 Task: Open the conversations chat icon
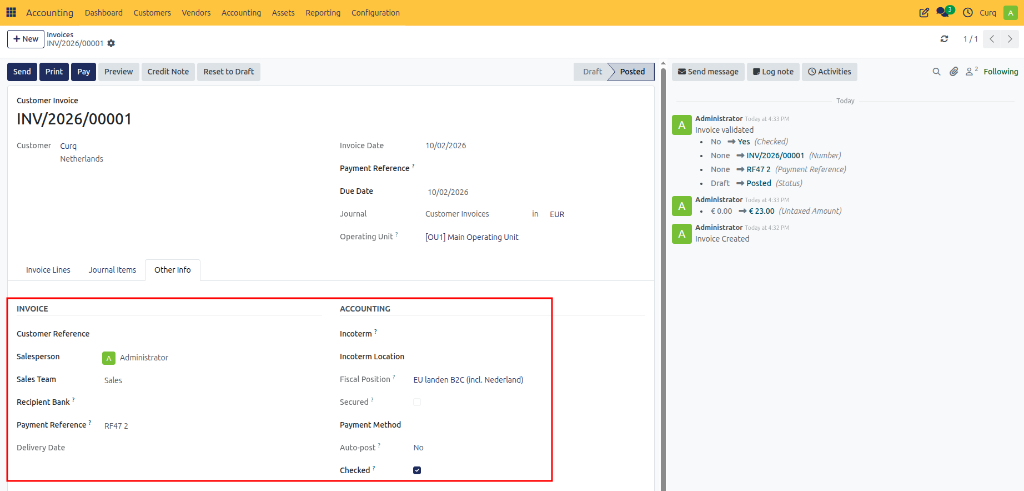pos(944,12)
